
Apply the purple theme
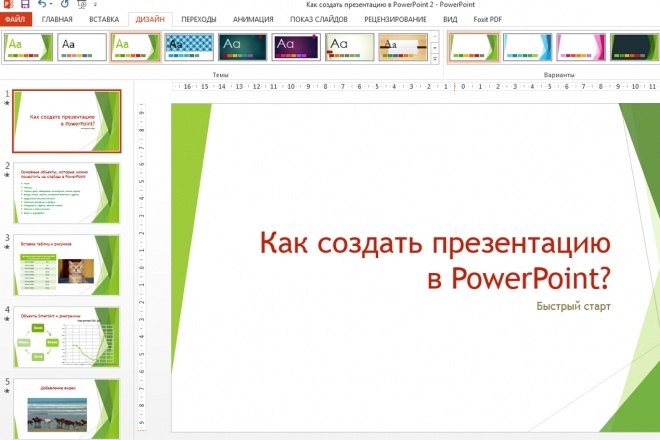point(296,47)
